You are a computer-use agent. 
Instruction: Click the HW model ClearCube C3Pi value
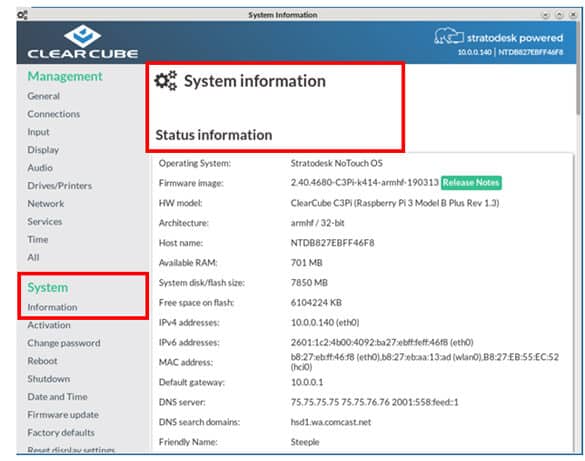click(395, 203)
